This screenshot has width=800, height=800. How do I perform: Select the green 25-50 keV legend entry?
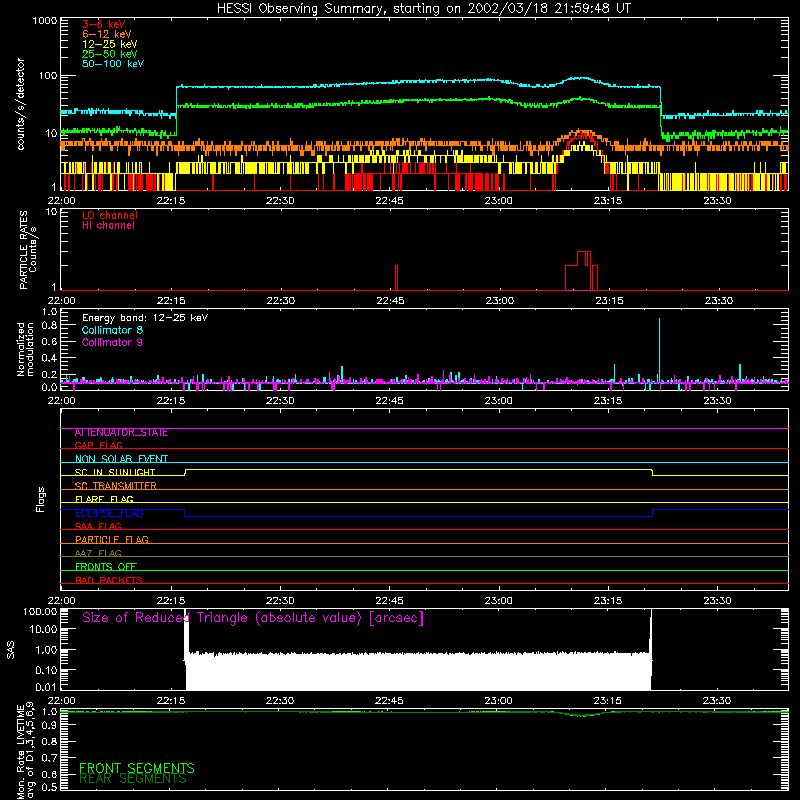(x=110, y=54)
